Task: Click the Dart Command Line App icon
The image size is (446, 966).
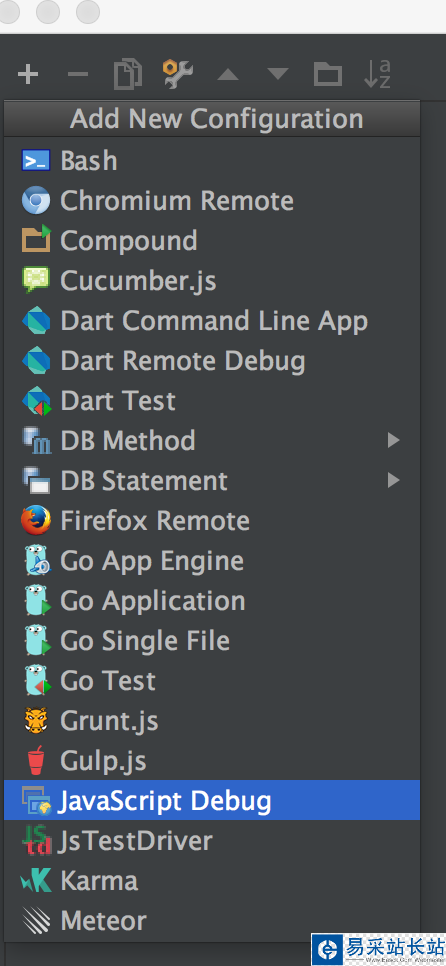Action: pyautogui.click(x=36, y=321)
